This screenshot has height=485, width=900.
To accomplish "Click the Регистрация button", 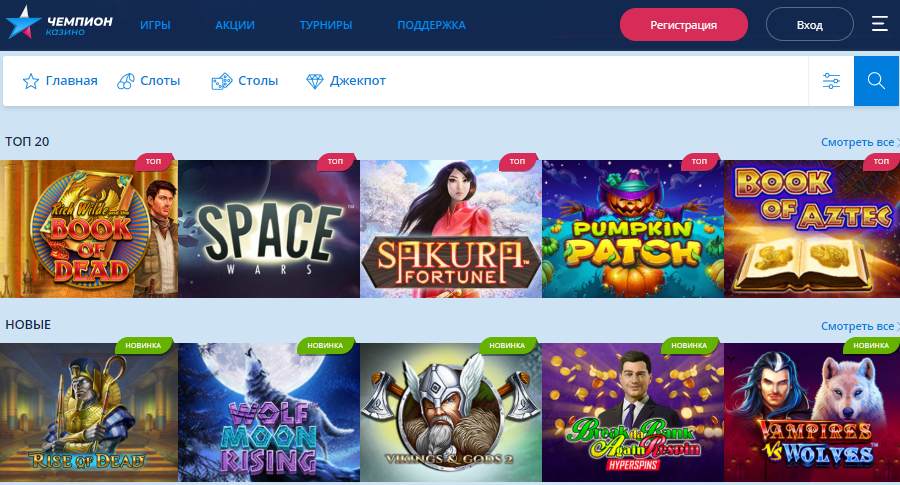I will pyautogui.click(x=684, y=25).
